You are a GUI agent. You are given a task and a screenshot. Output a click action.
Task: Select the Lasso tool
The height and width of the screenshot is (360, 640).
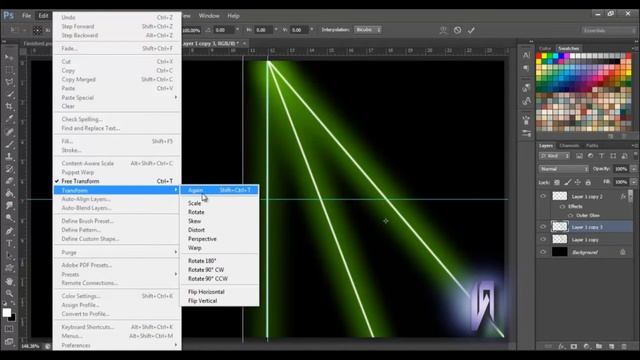click(x=9, y=82)
